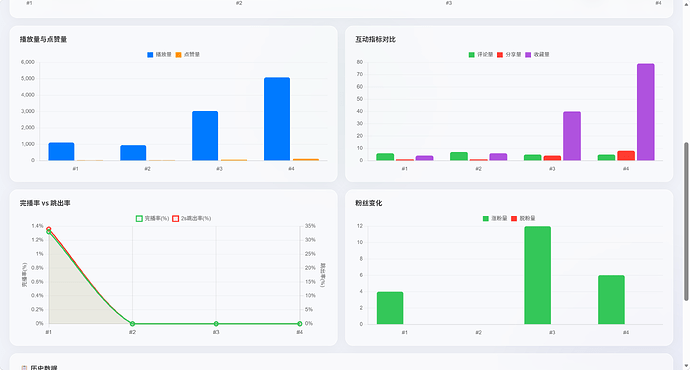Viewport: 690px width, 370px height.
Task: Click the 35% right axis label
Action: click(310, 226)
